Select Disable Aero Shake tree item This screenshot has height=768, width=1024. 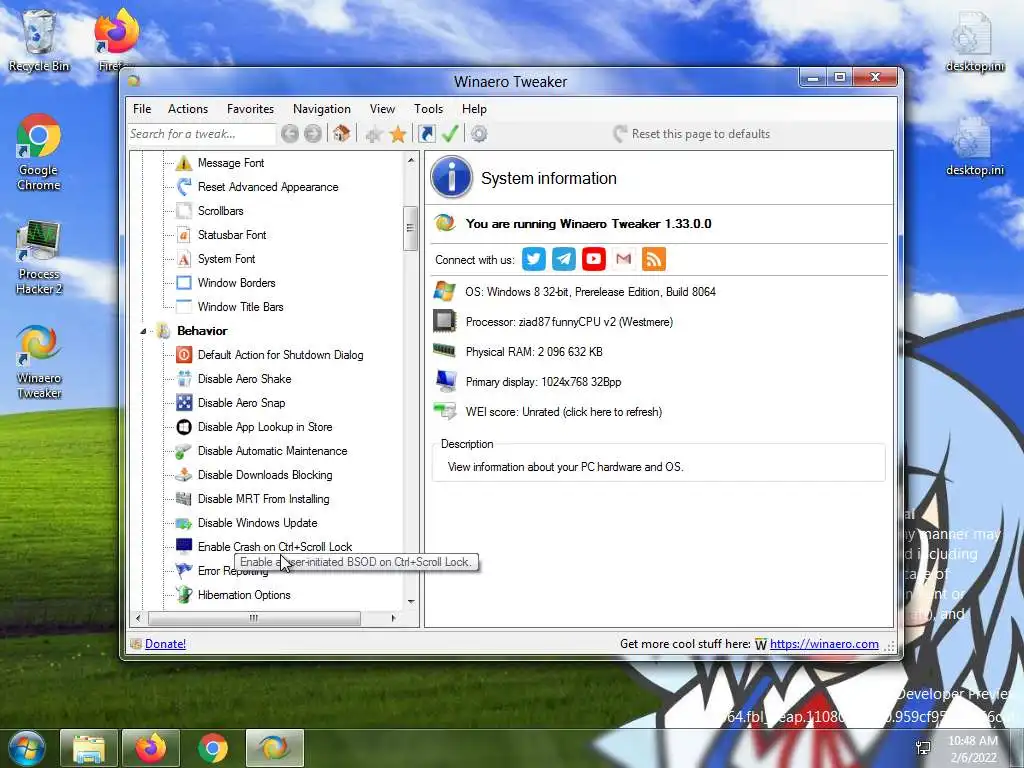coord(244,379)
